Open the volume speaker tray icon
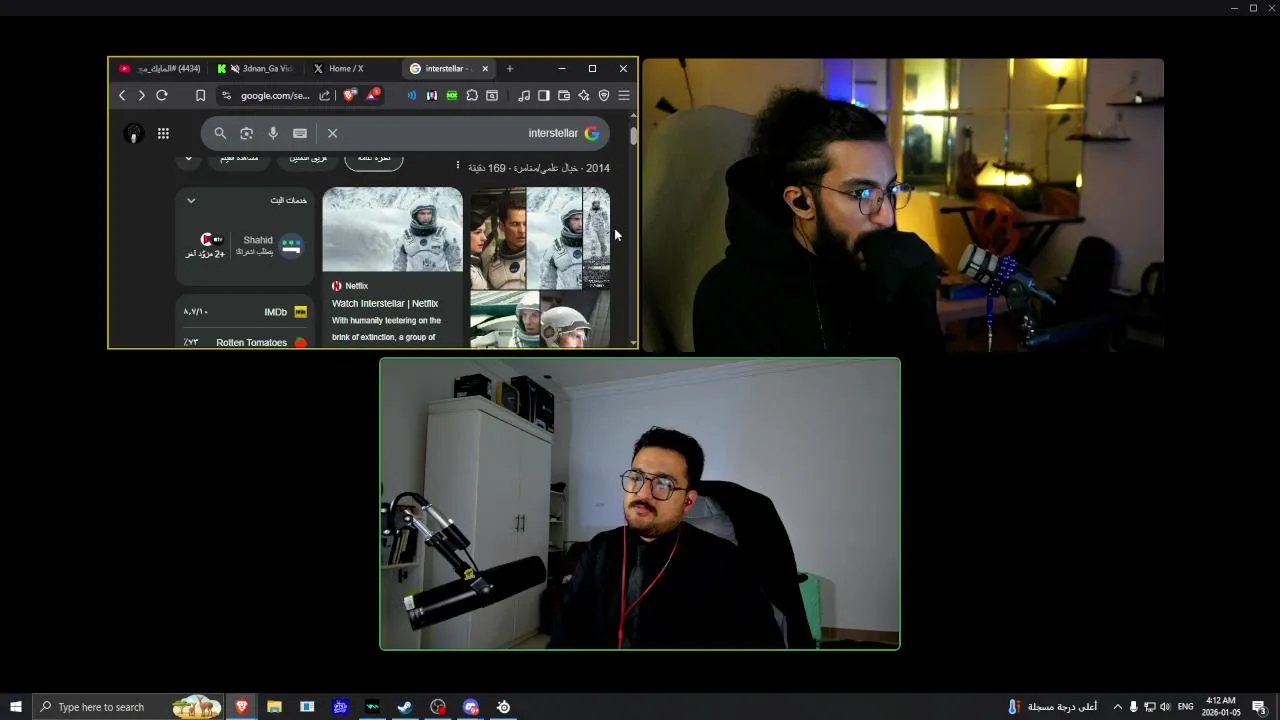Viewport: 1280px width, 720px height. (x=1165, y=707)
